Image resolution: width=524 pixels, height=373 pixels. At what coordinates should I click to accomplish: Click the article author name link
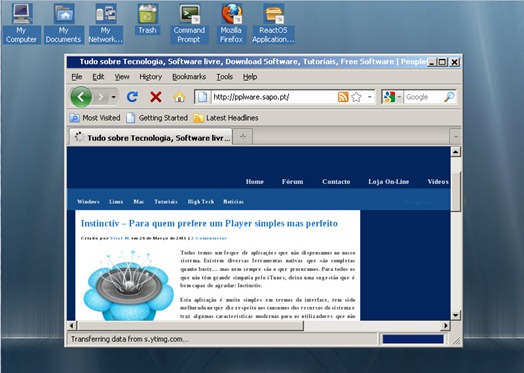tap(120, 238)
